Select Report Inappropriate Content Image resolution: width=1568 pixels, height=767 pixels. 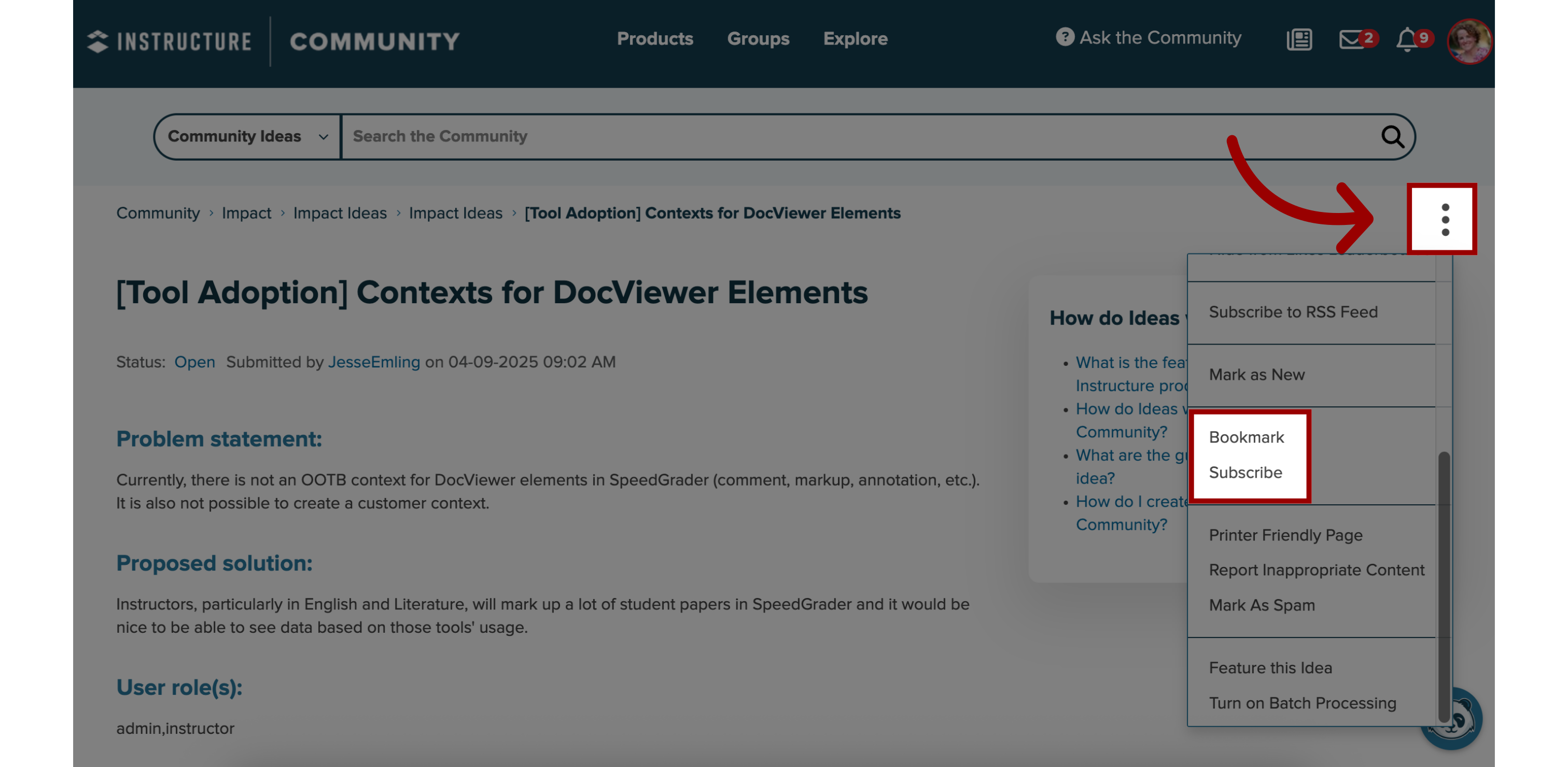pos(1316,570)
